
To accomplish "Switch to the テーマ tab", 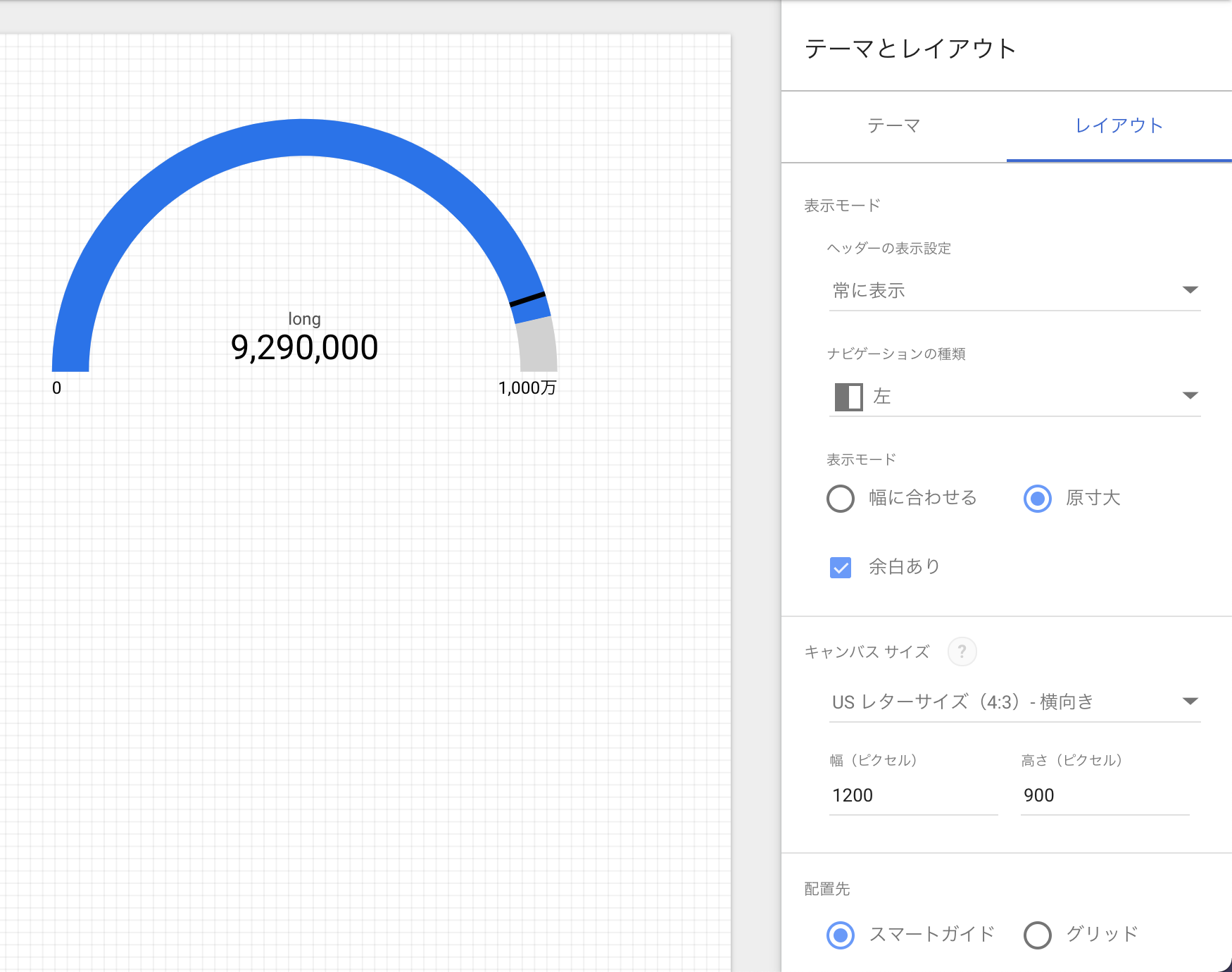I will coord(894,125).
